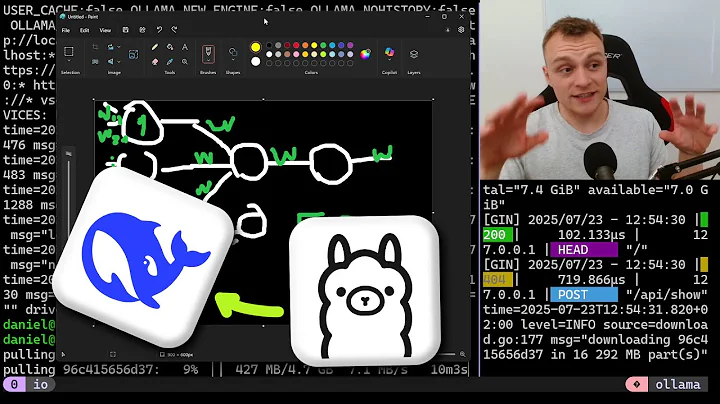
Task: Adjust the zoom slider in Paint status bar
Action: [x=448, y=354]
